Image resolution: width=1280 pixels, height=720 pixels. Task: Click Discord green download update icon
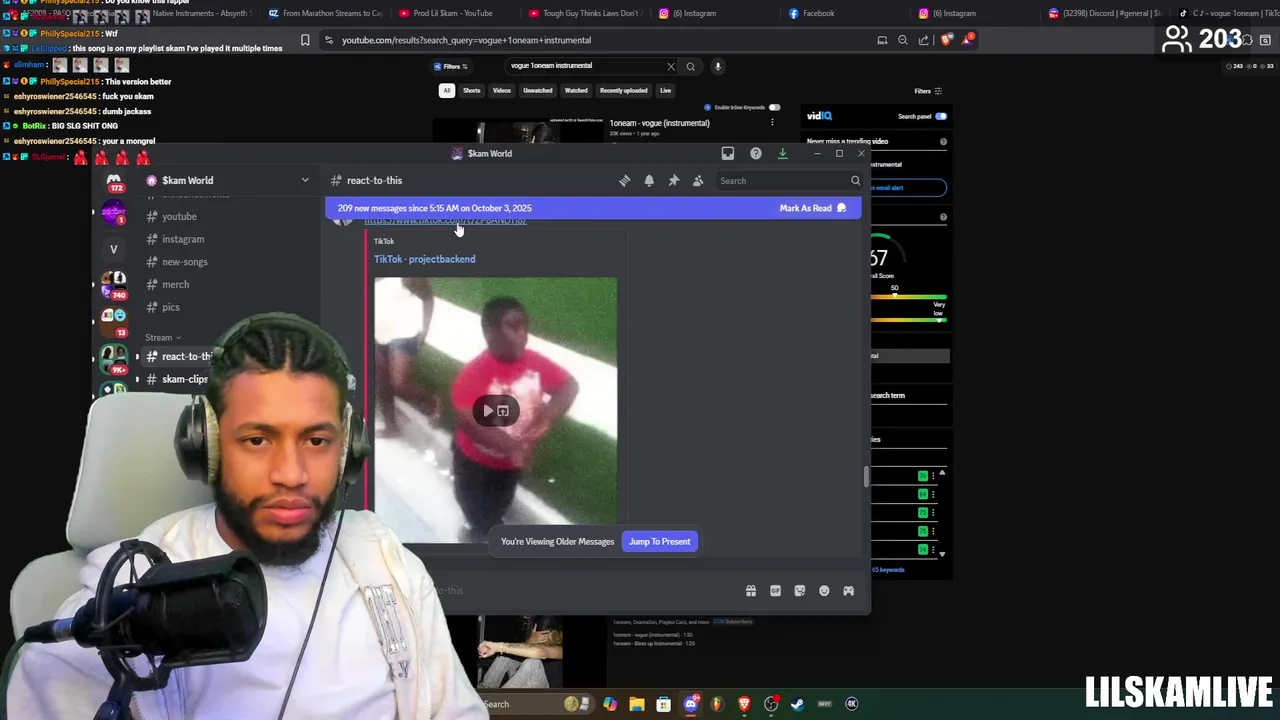point(783,153)
